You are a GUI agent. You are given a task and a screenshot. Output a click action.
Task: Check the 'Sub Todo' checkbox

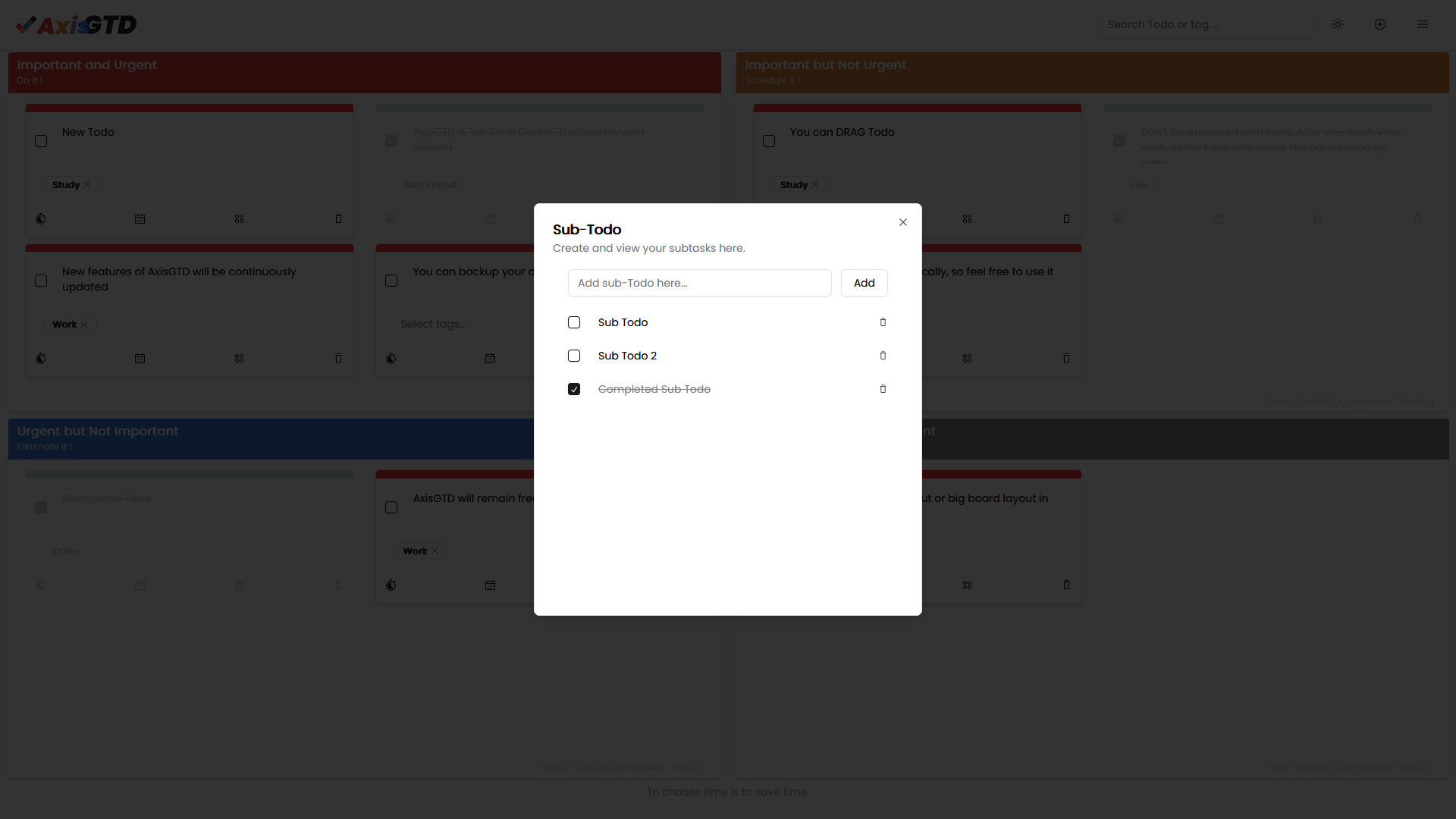574,322
